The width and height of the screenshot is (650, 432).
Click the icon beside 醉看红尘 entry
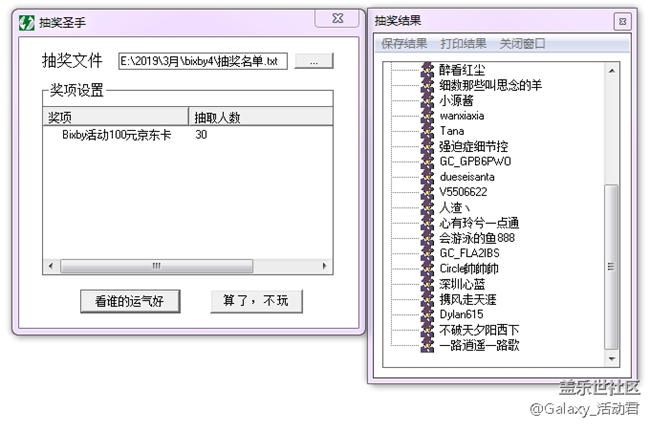[x=428, y=70]
